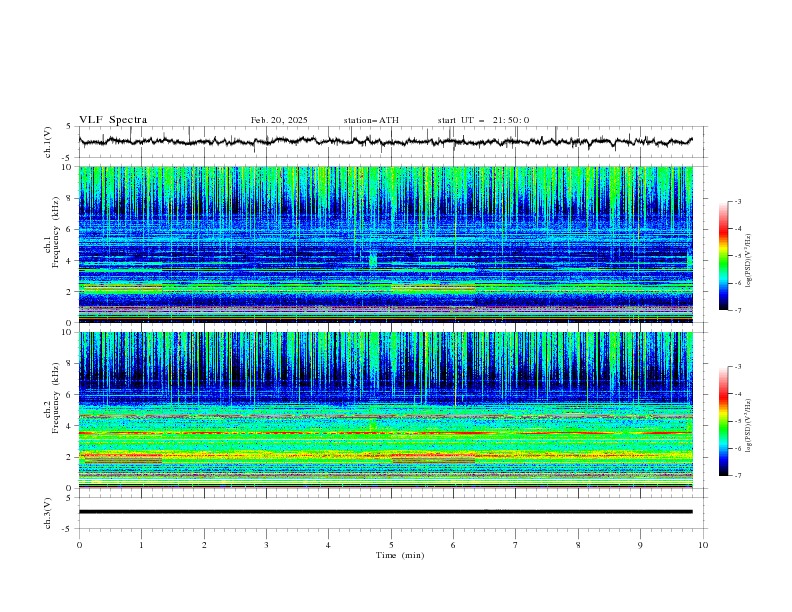Viewport: 792px width, 612px height.
Task: Select the ch.2 color bar log(PSD) label
Action: 748,425
